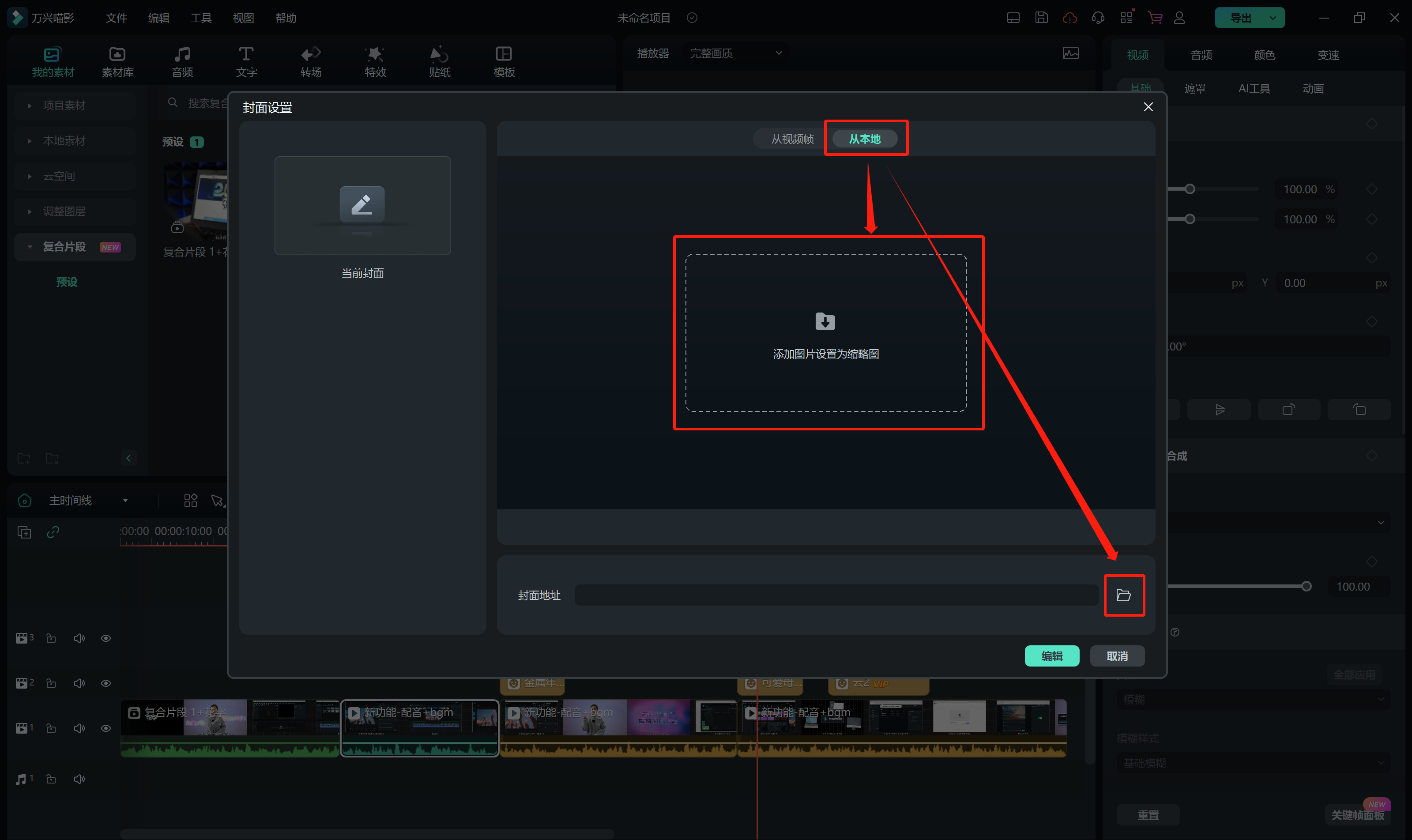
Task: Open the 特效 effects panel
Action: (x=375, y=61)
